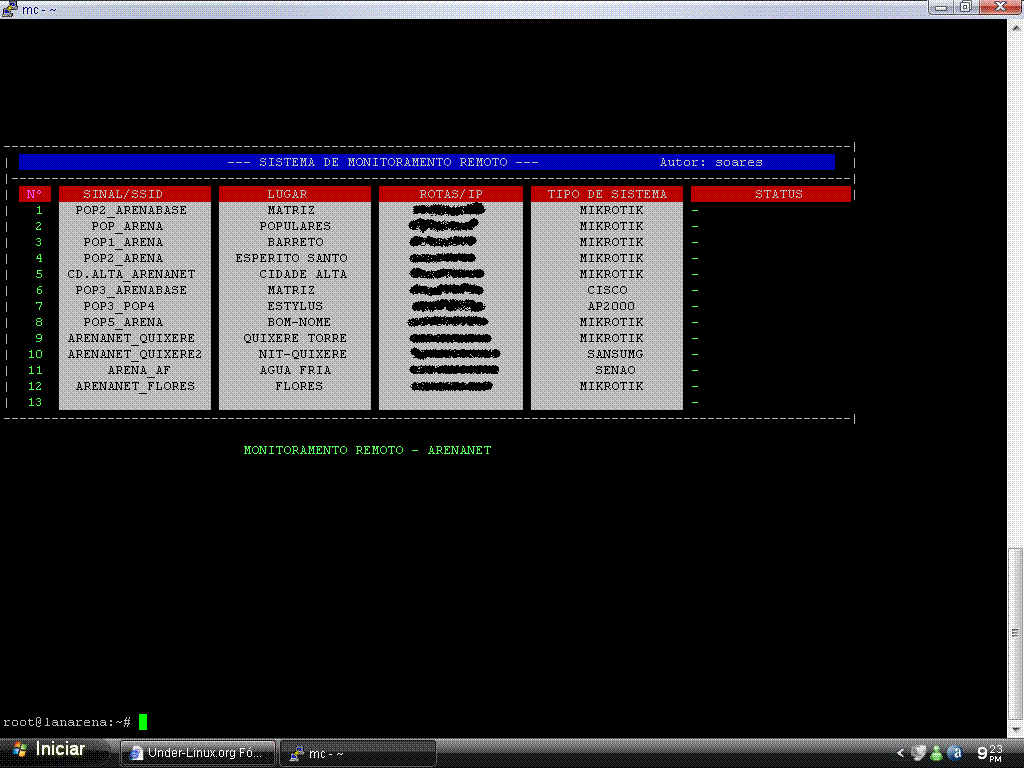Click the 'MONITORAMENTO REMOTO - ARENANET' green caption
The height and width of the screenshot is (768, 1024).
pyautogui.click(x=367, y=450)
